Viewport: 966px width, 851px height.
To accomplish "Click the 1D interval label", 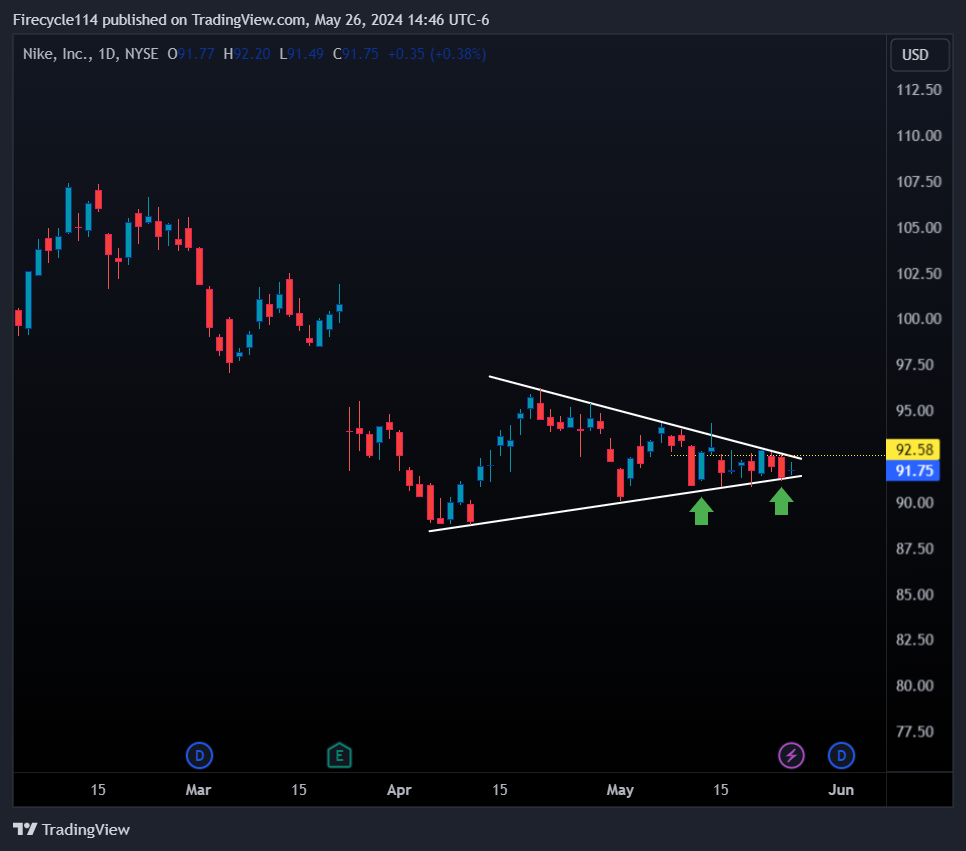I will point(107,54).
